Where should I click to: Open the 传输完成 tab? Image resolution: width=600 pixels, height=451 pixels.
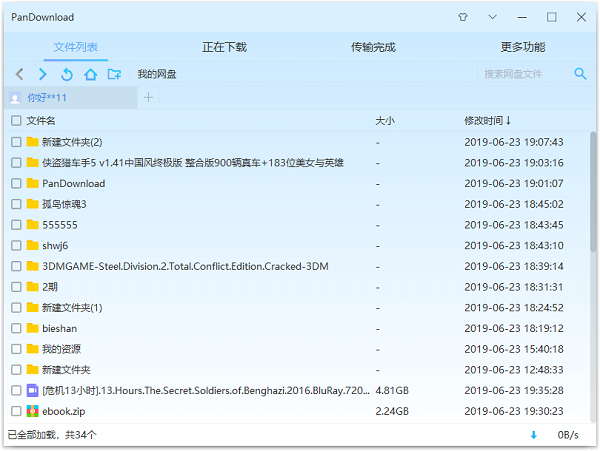pyautogui.click(x=373, y=47)
